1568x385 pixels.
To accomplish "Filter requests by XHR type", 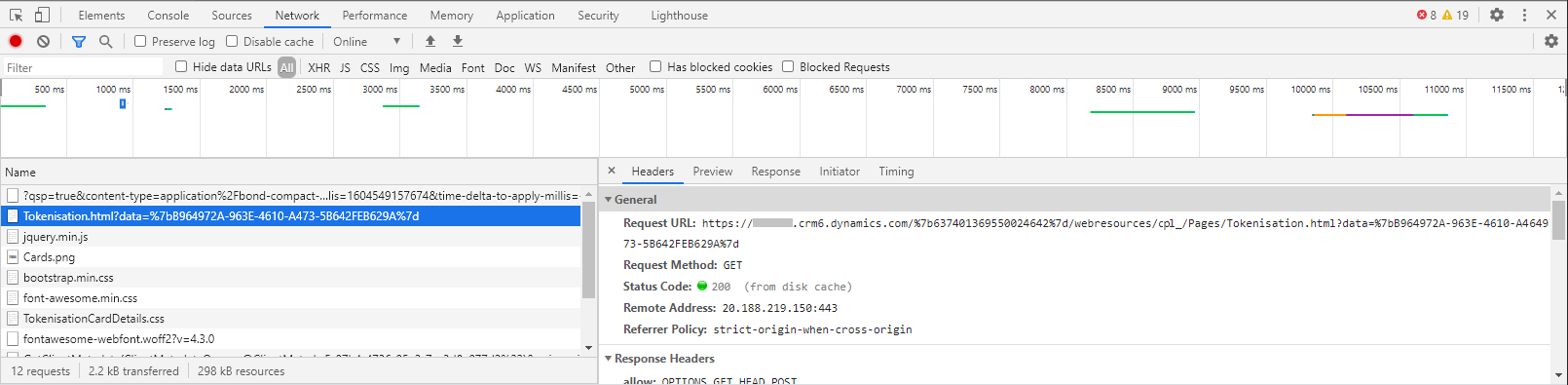I will (x=318, y=67).
